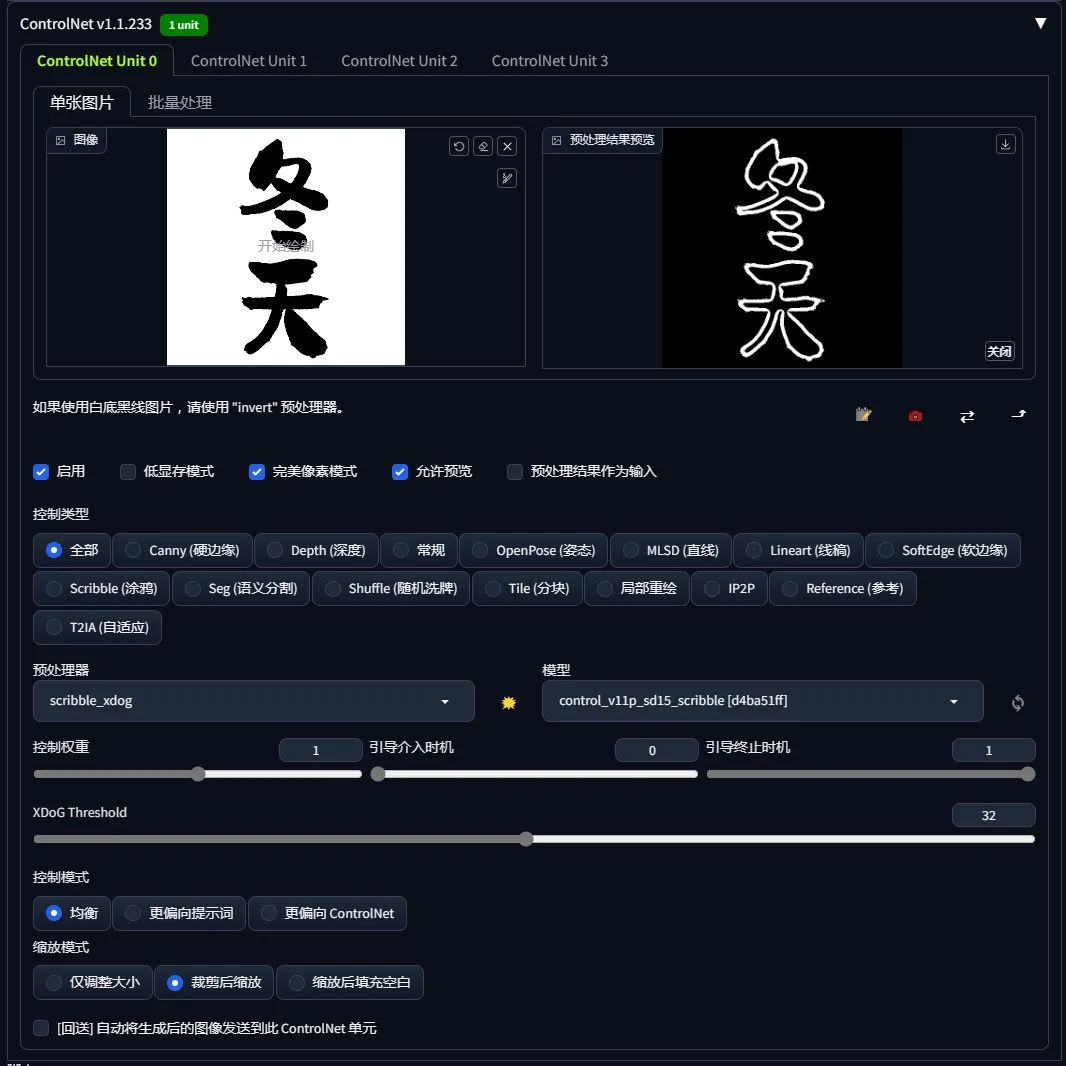Toggle 允许预览 checkbox
The width and height of the screenshot is (1066, 1066).
(x=400, y=472)
